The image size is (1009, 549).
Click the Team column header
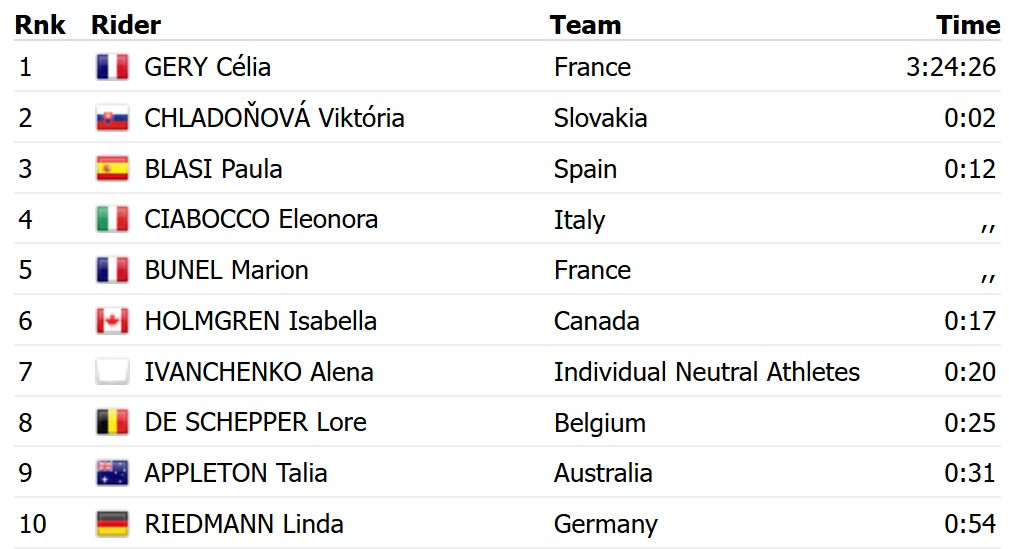click(585, 25)
